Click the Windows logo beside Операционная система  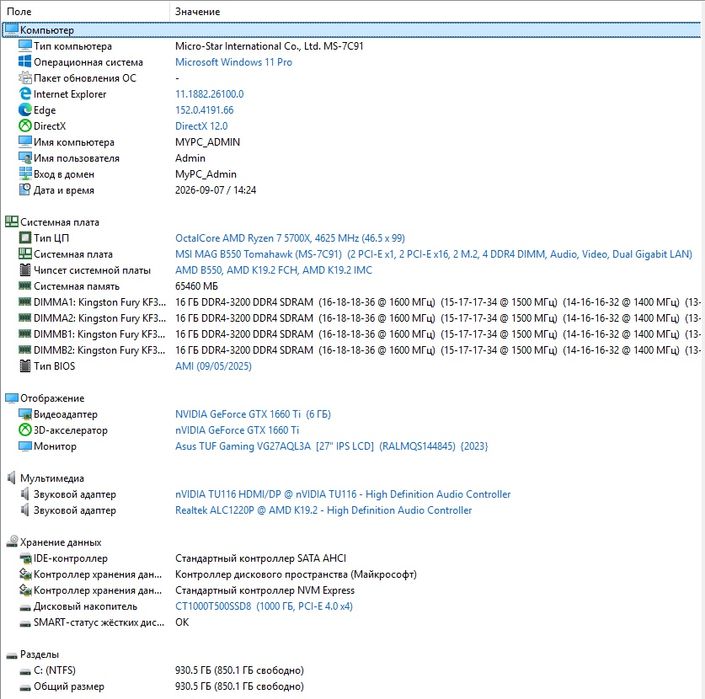[25, 62]
